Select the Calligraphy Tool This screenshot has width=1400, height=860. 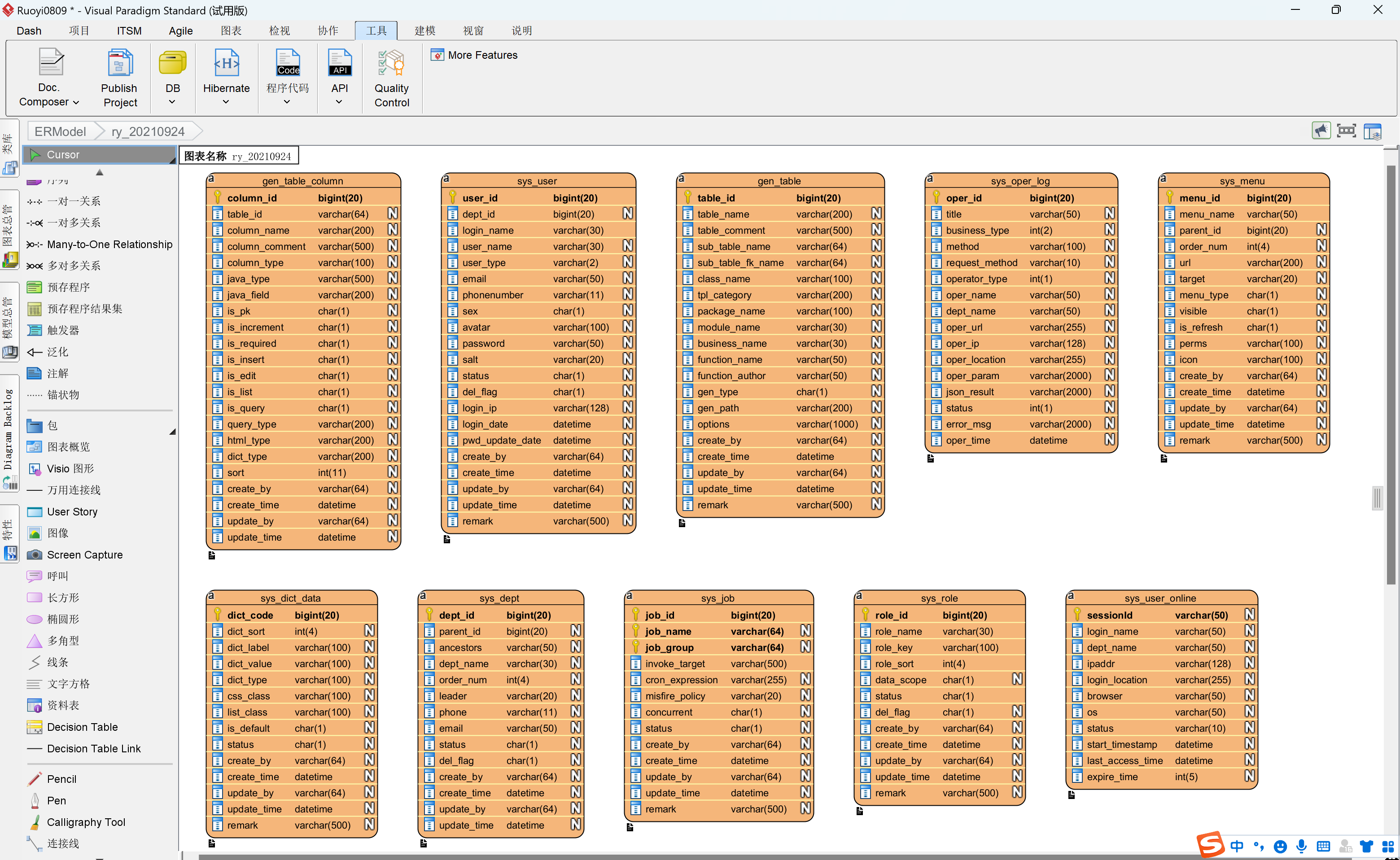[x=86, y=822]
